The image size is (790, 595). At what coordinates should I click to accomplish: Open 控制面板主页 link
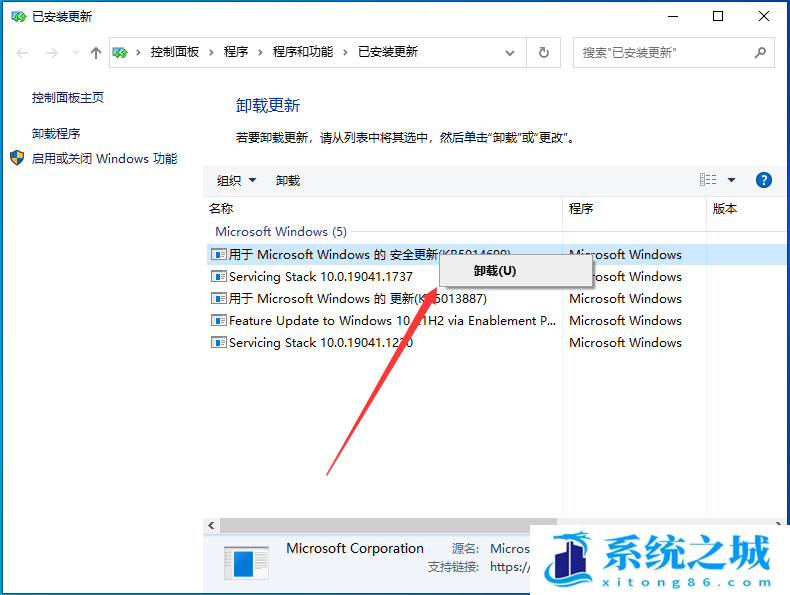coord(68,98)
